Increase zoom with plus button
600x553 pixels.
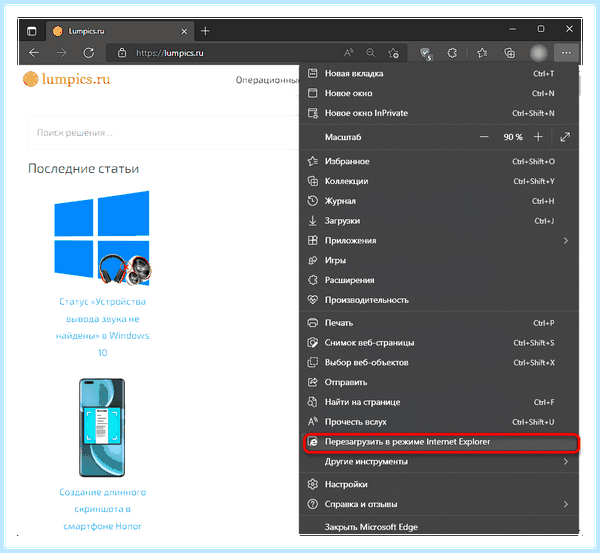click(x=538, y=137)
